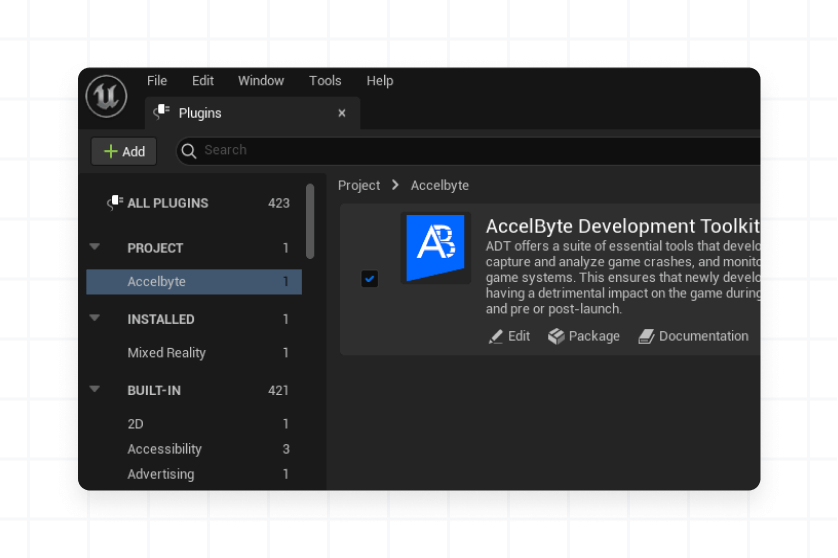
Task: Open the Window menu
Action: [x=261, y=81]
